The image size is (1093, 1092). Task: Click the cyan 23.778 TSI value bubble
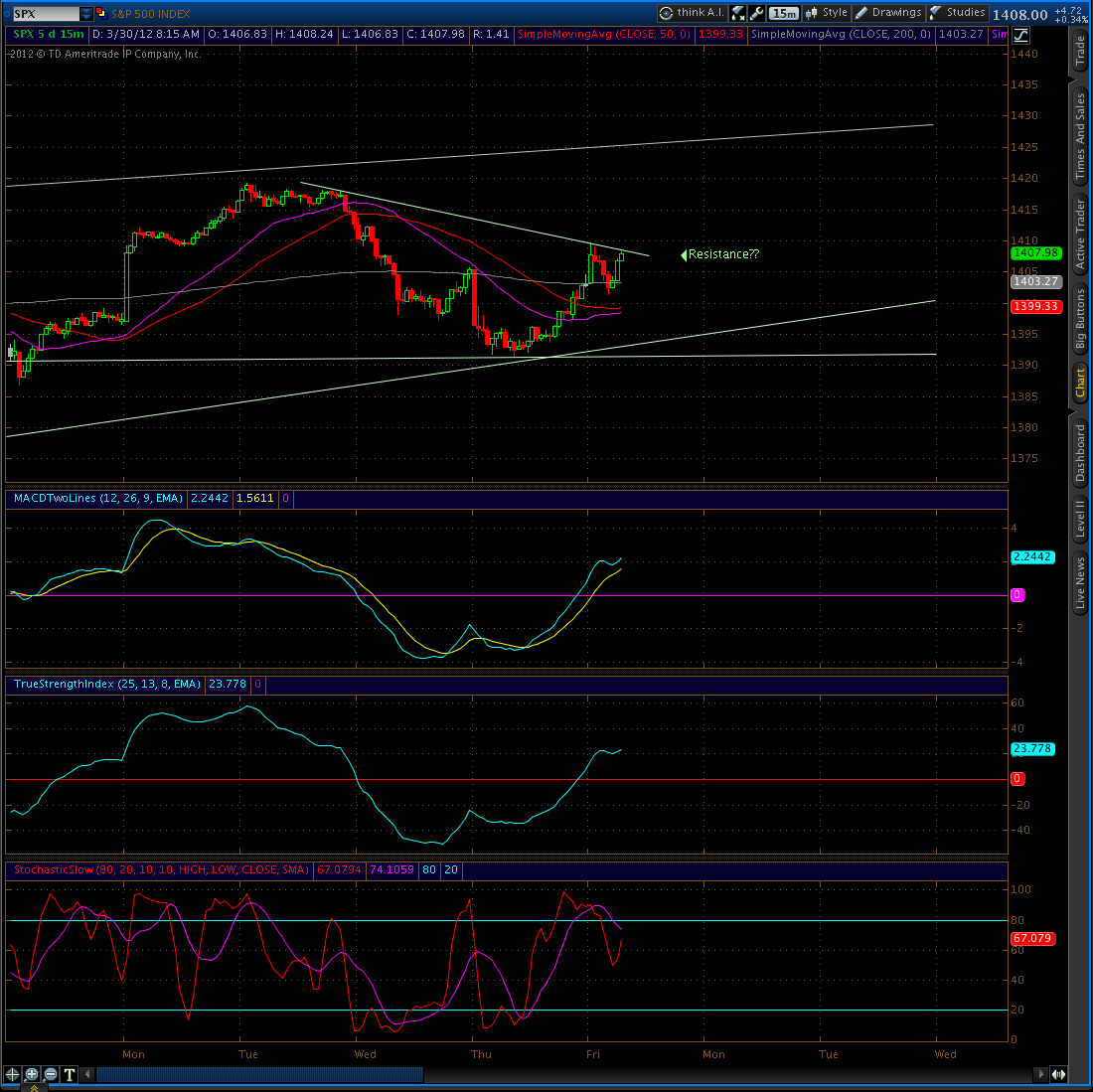[1032, 749]
